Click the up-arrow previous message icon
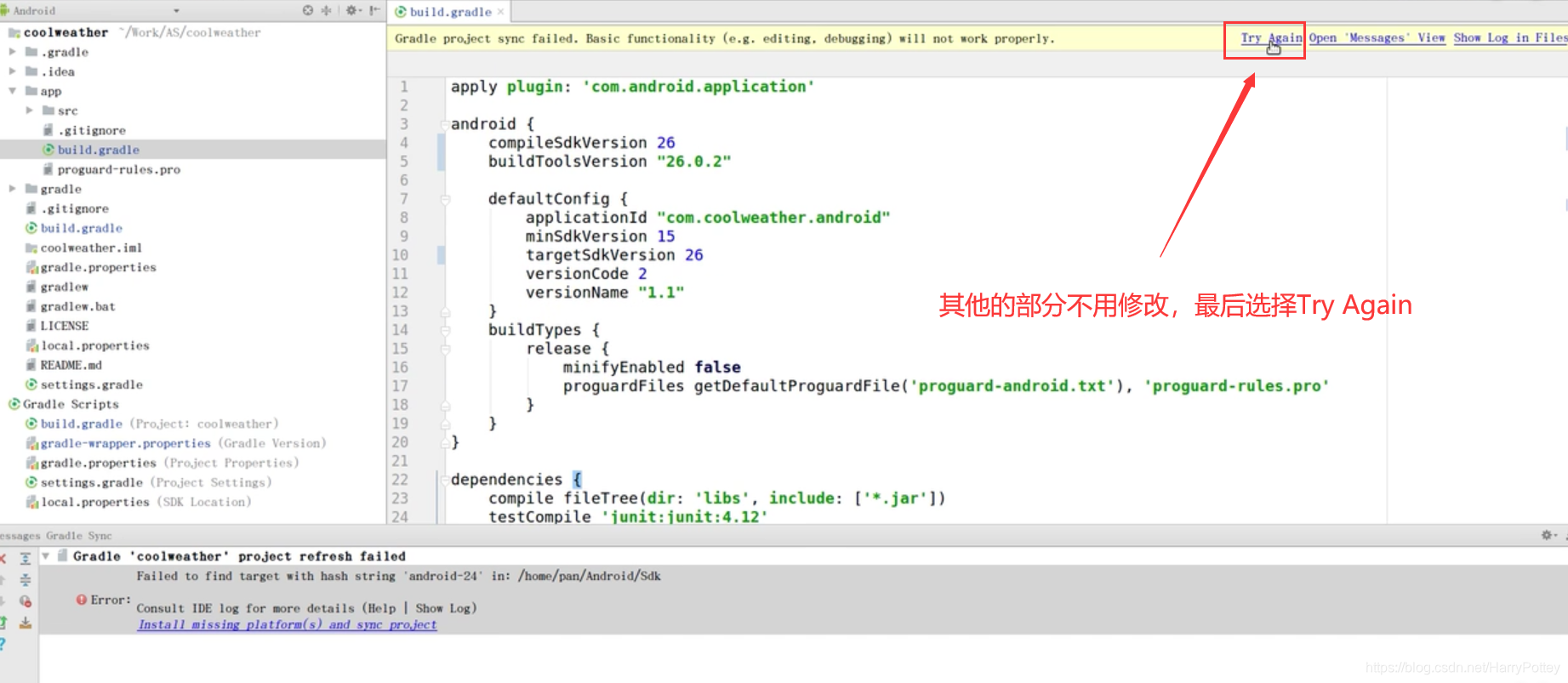This screenshot has height=683, width=1568. [x=3, y=580]
